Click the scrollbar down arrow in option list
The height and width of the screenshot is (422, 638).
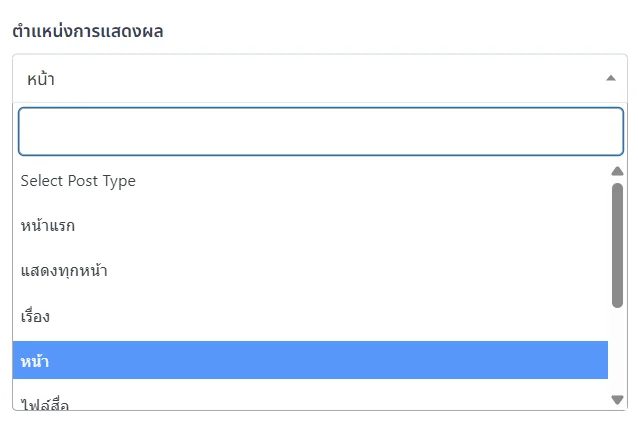(617, 400)
